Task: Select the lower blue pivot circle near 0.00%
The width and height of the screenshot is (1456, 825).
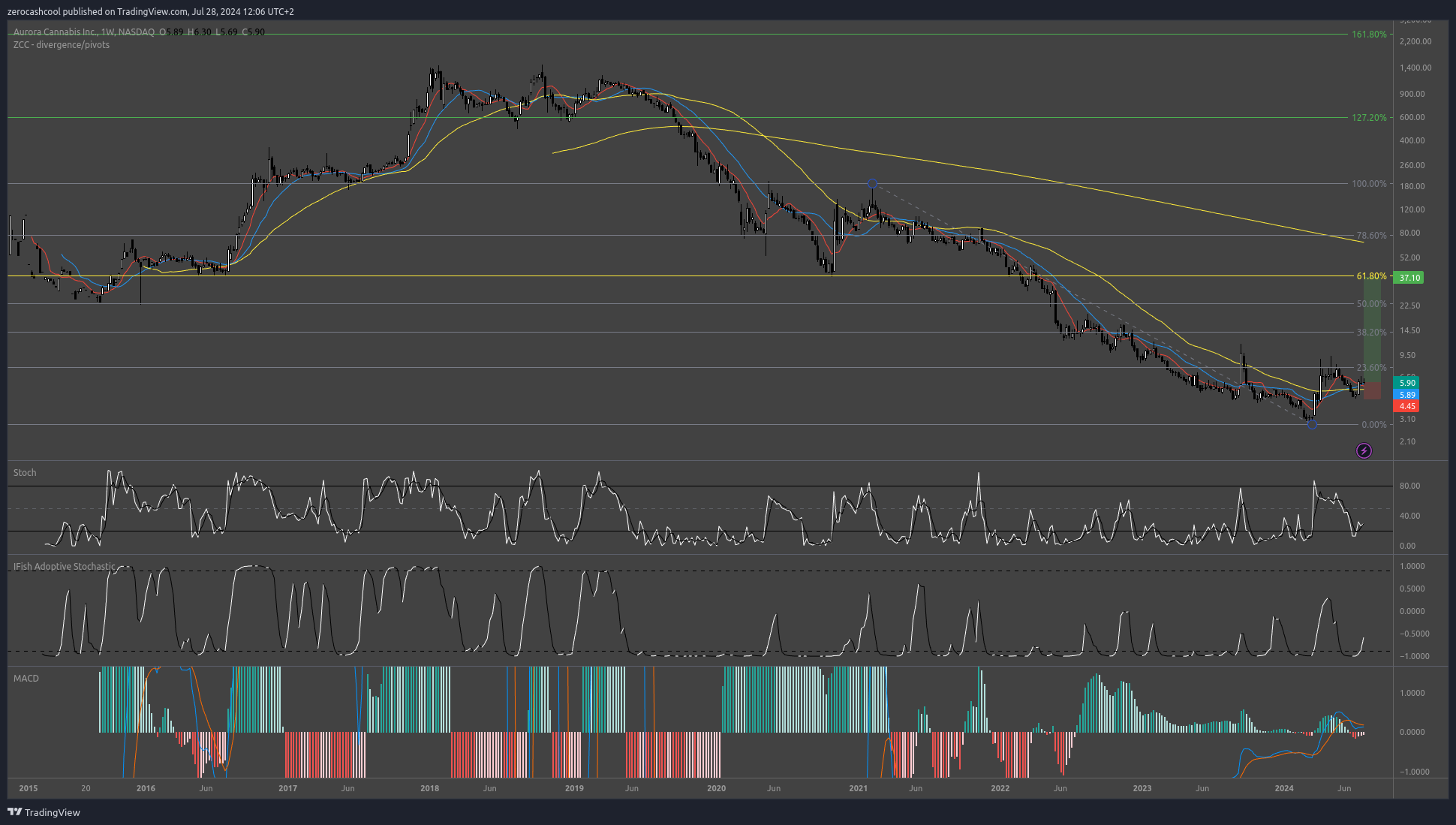Action: [1312, 424]
